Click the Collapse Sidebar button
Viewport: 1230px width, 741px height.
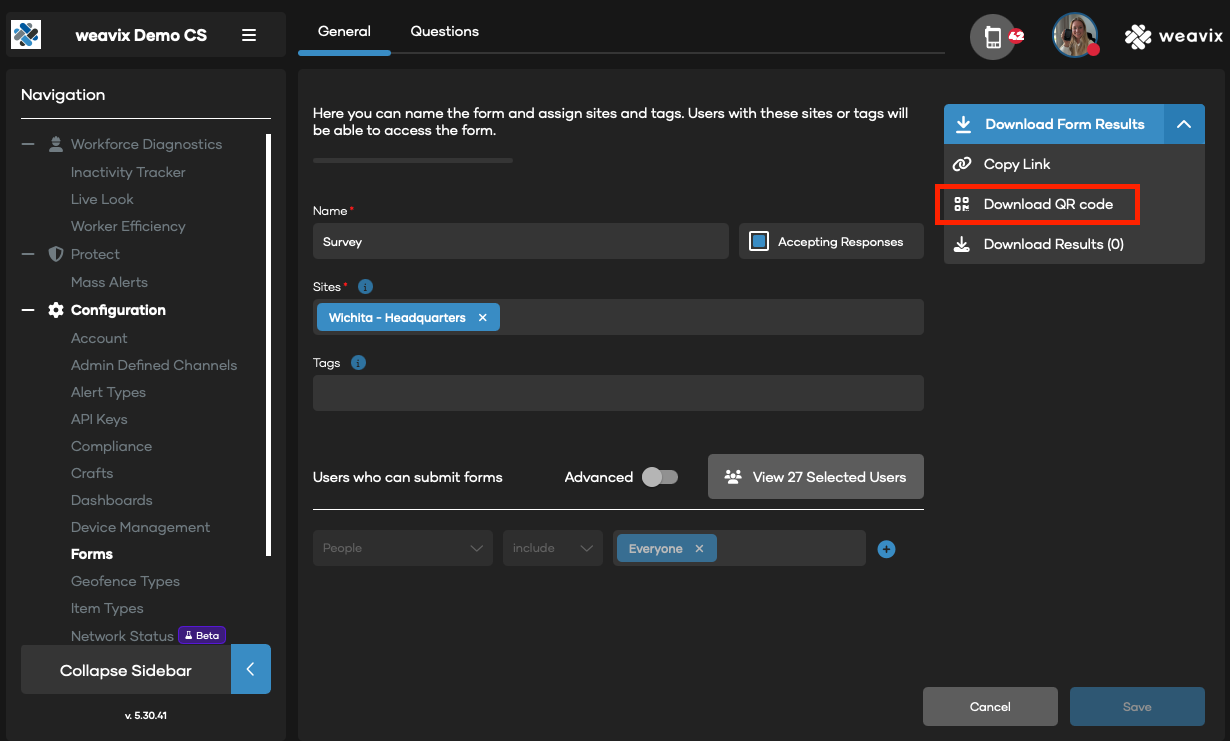pos(126,669)
